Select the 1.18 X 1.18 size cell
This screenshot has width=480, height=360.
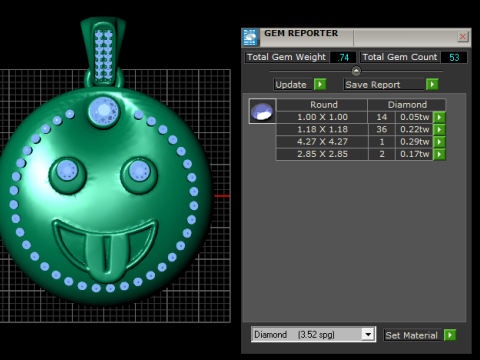point(322,130)
